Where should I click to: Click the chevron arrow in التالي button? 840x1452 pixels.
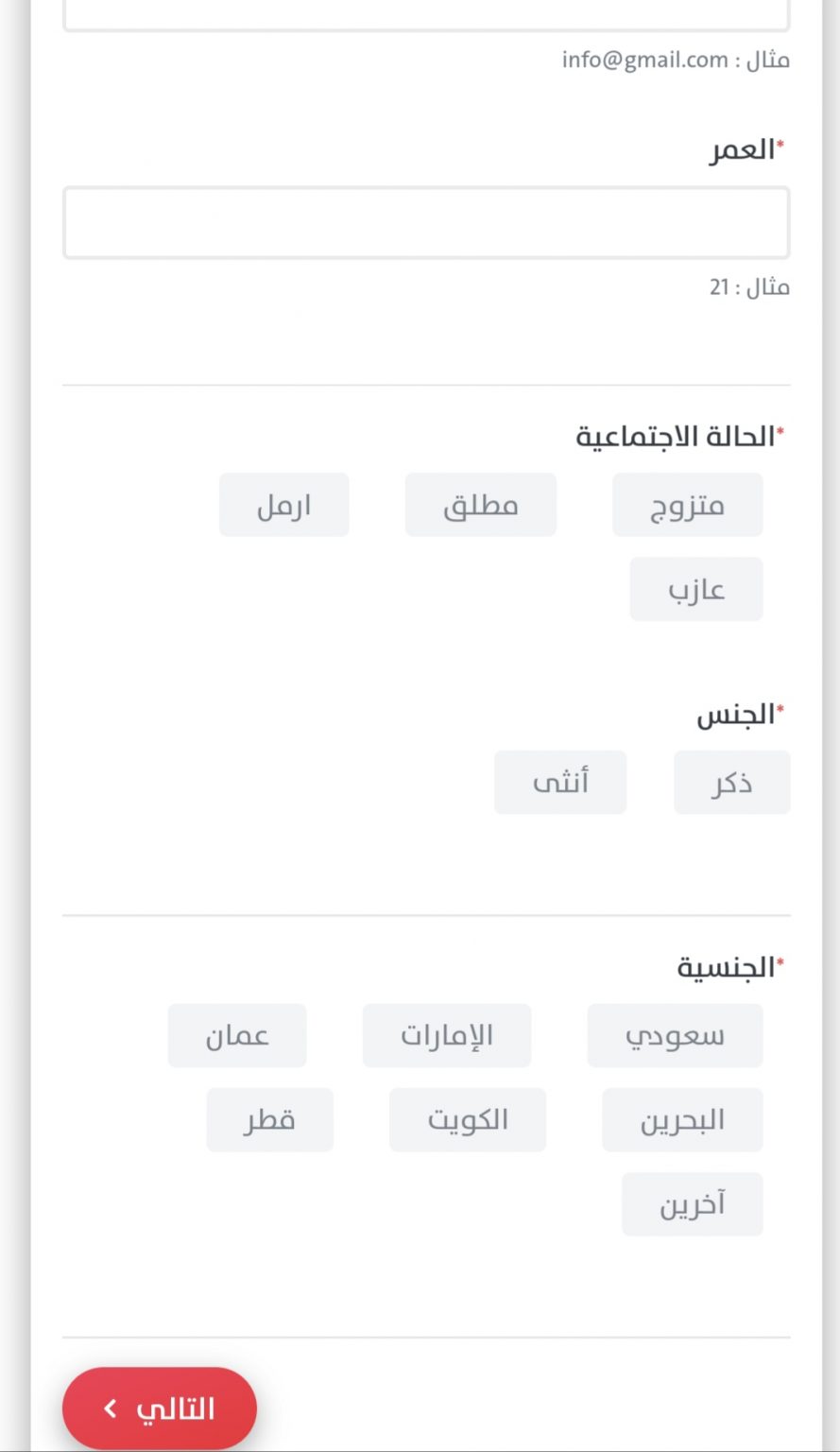(x=111, y=1409)
